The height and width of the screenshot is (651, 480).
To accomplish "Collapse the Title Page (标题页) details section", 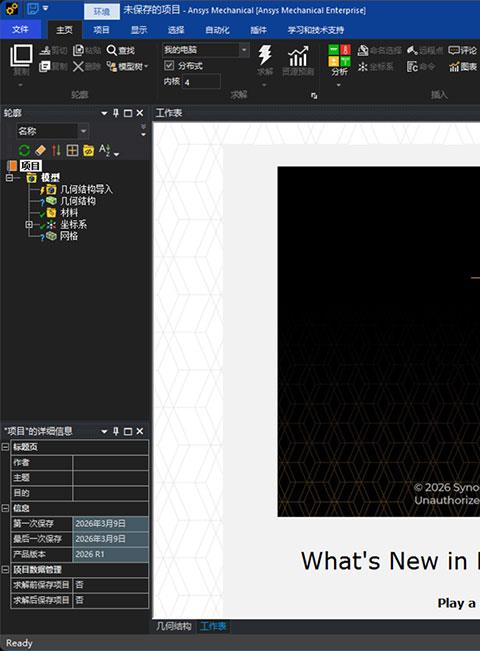I will click(x=5, y=447).
